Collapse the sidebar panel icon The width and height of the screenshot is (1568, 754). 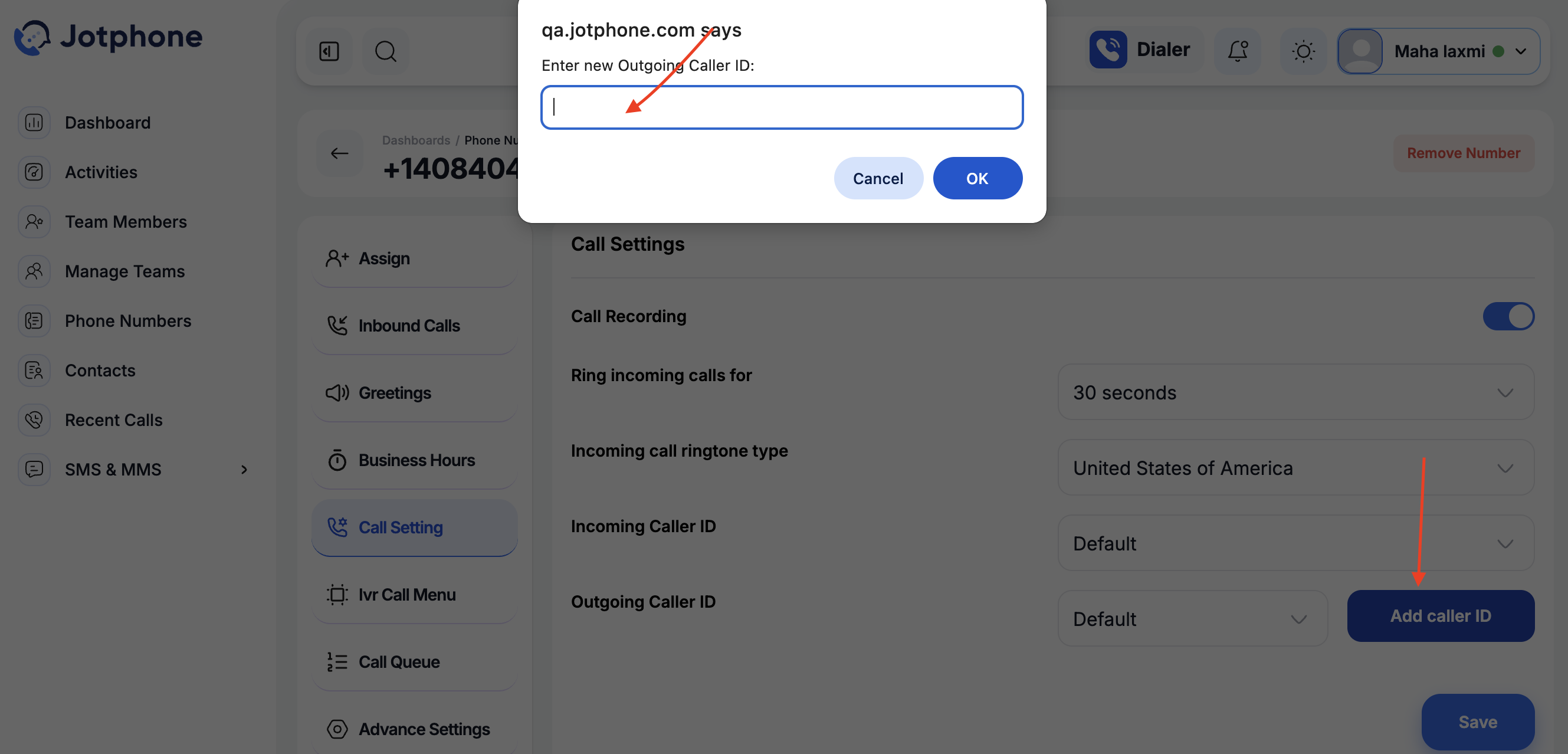point(329,51)
